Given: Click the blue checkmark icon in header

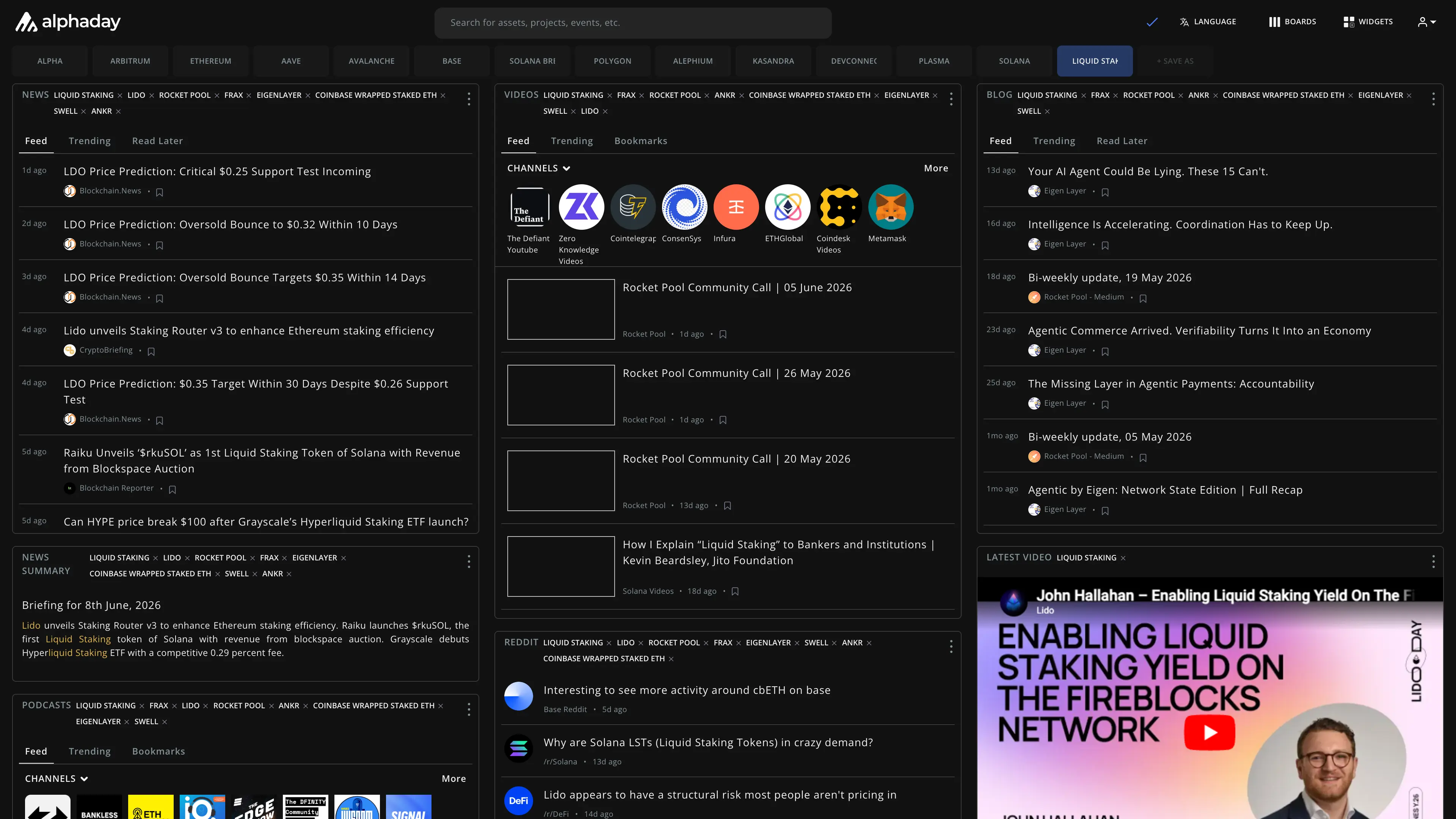Looking at the screenshot, I should click(1152, 22).
